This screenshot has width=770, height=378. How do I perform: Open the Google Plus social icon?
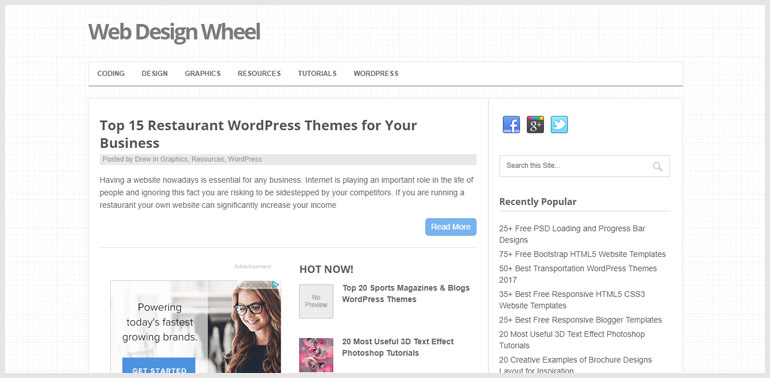tap(535, 125)
